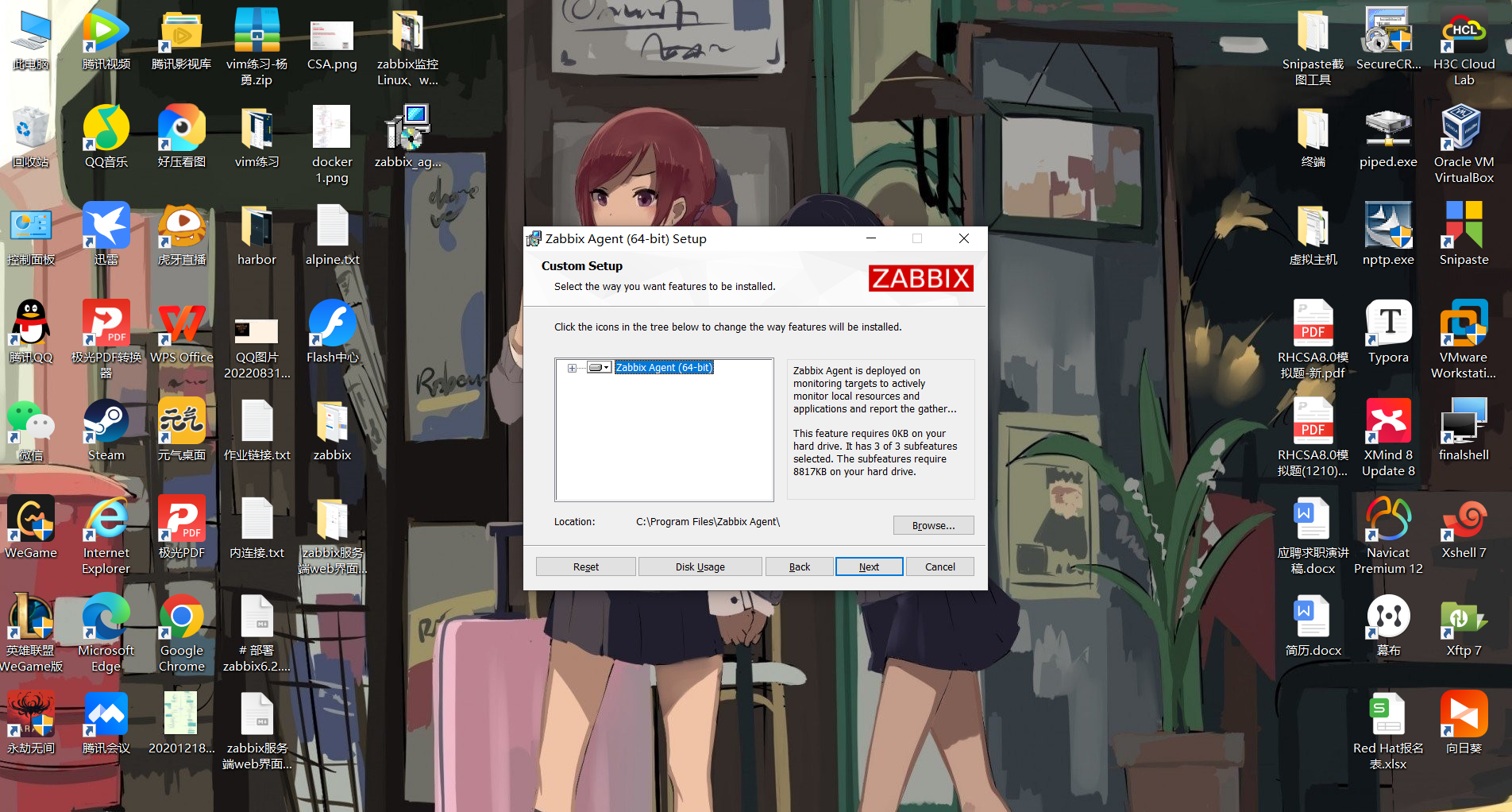Select the WeGame desktop icon
Image resolution: width=1512 pixels, height=812 pixels.
coord(31,528)
